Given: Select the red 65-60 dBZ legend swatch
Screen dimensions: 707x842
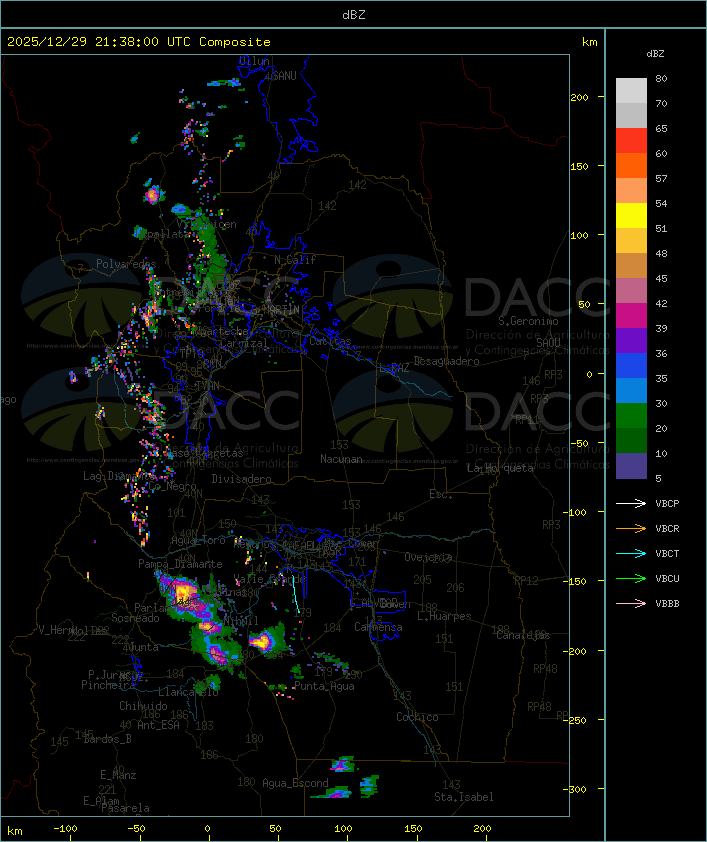Looking at the screenshot, I should point(631,141).
